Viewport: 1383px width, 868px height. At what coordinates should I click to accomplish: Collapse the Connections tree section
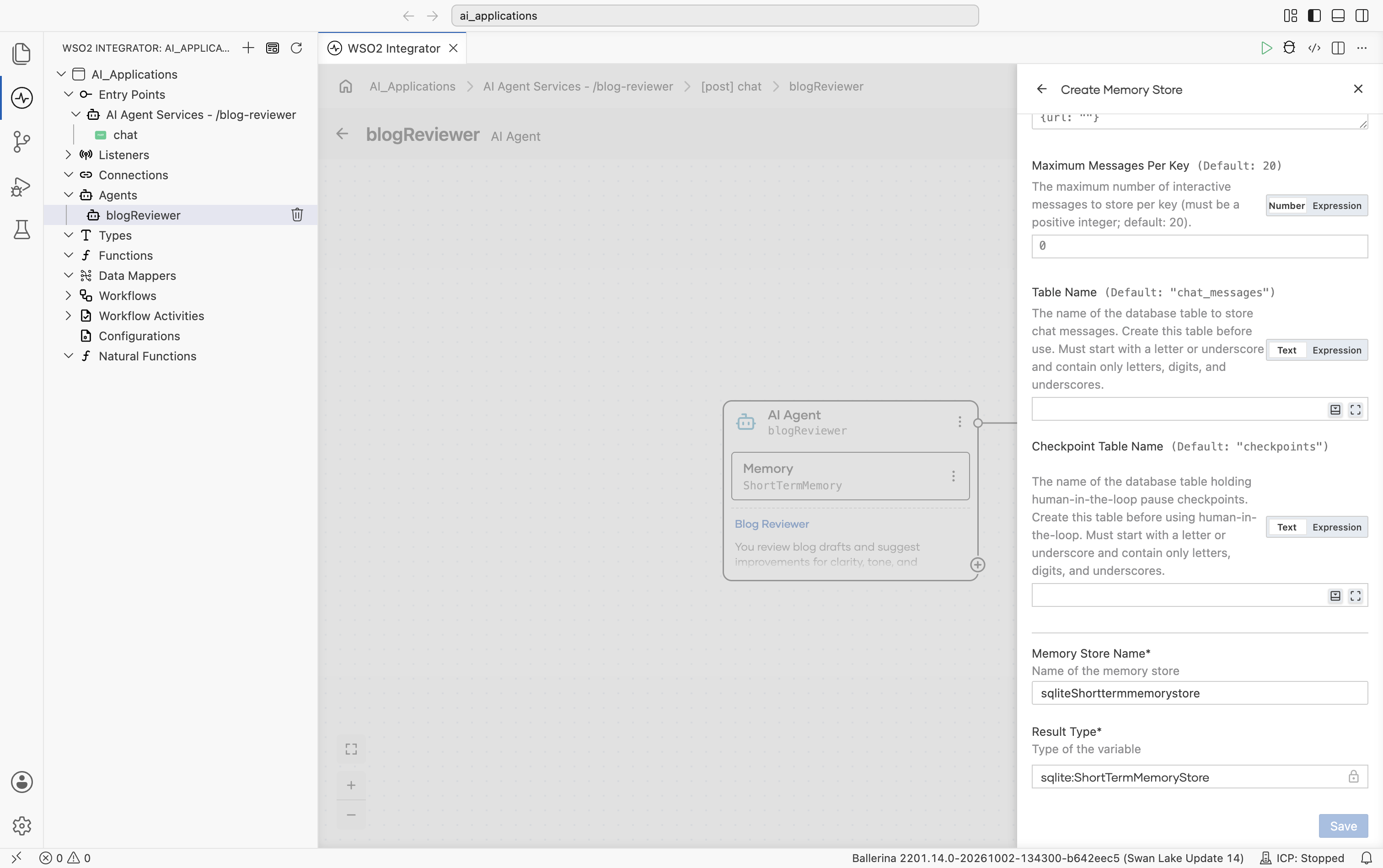pyautogui.click(x=68, y=175)
